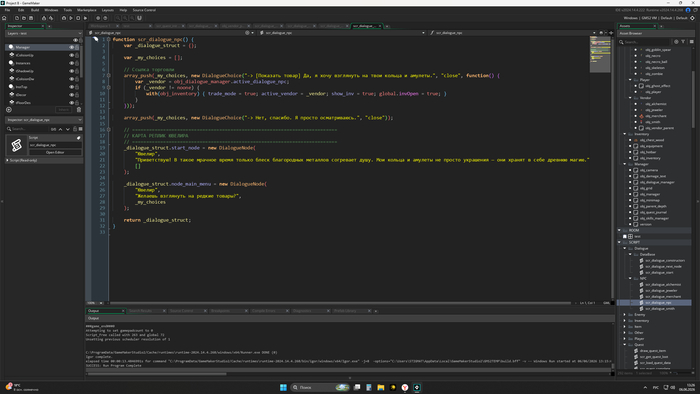Screen dimensions: 700x394
Task: Click the Inherit button below layers
Action: pyautogui.click(x=63, y=110)
